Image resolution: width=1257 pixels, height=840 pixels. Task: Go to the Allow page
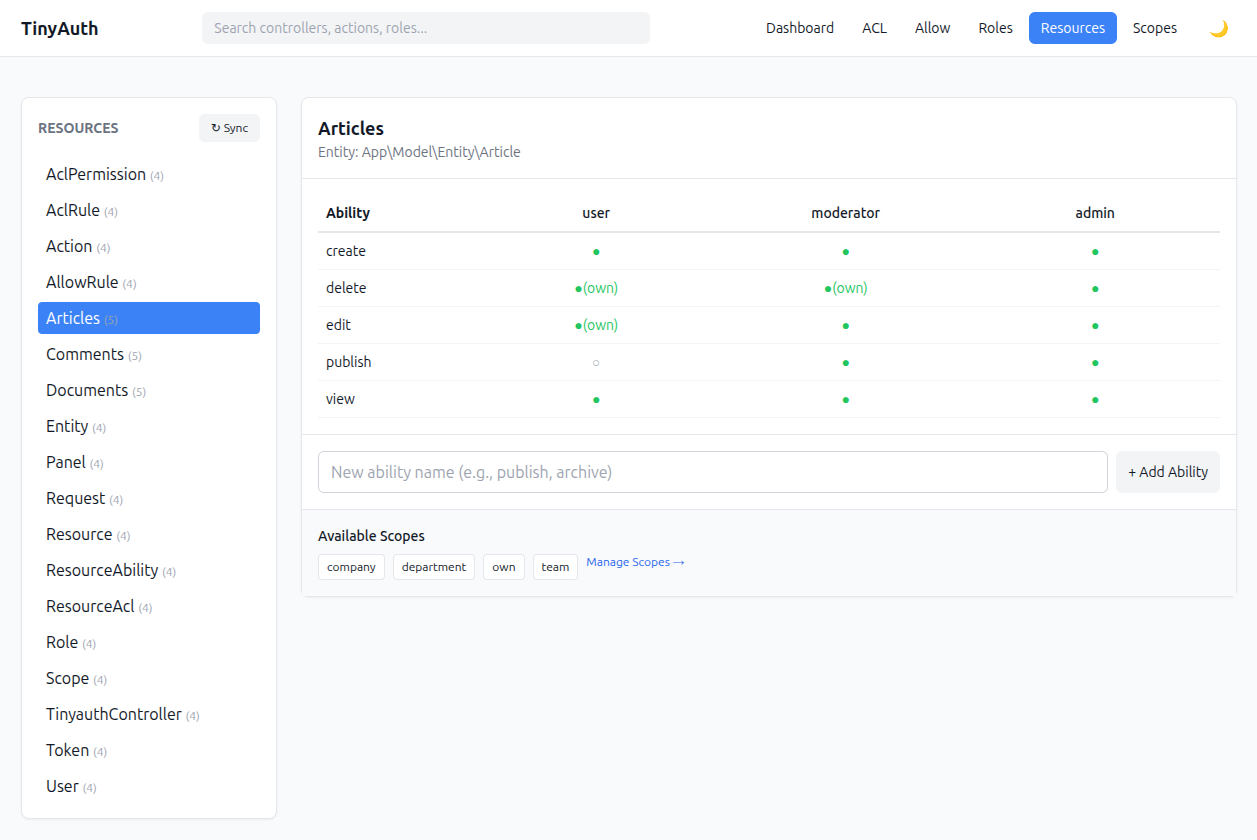point(932,28)
